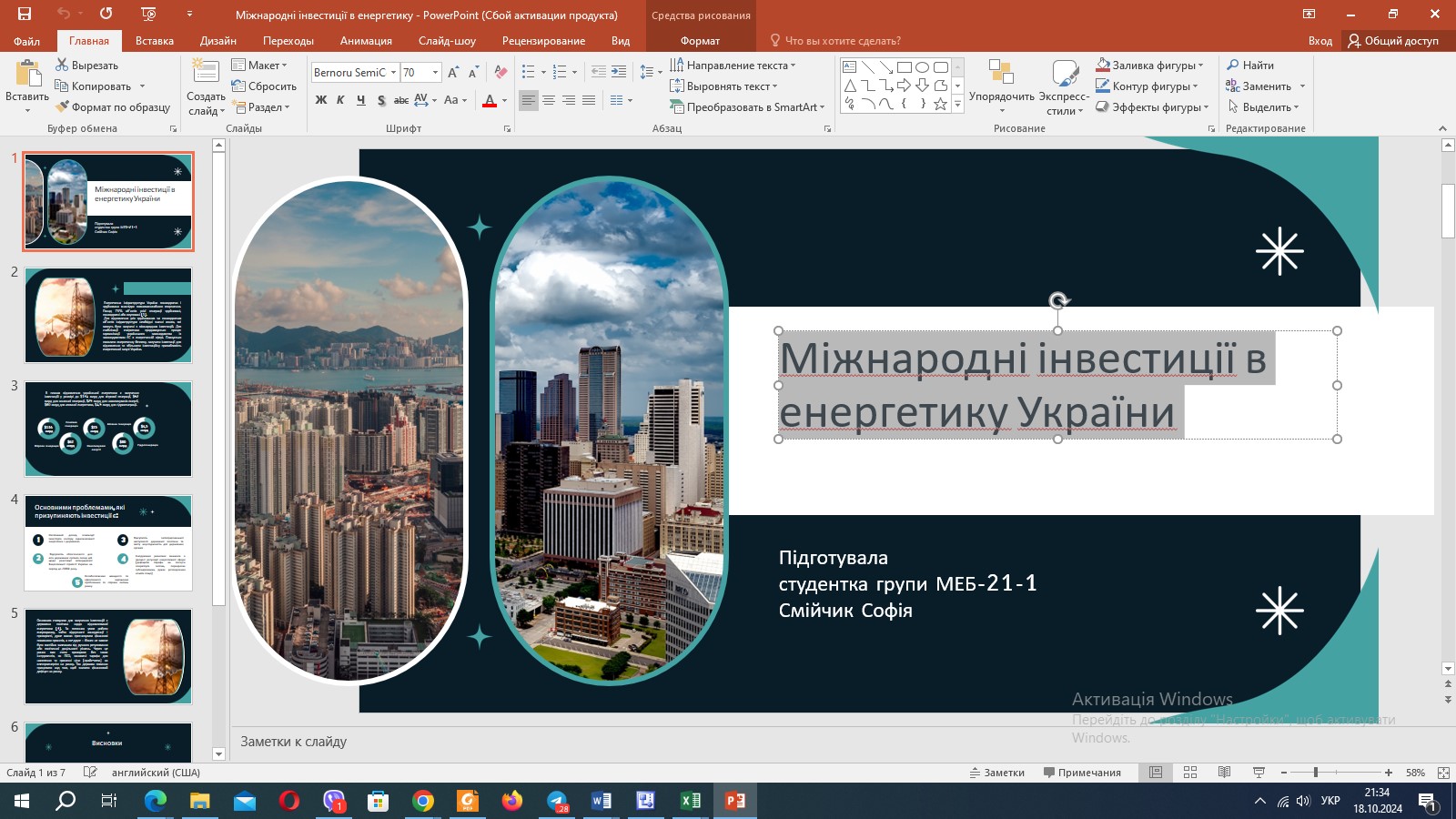Toggle the Notes (Заметки) pane

(997, 773)
